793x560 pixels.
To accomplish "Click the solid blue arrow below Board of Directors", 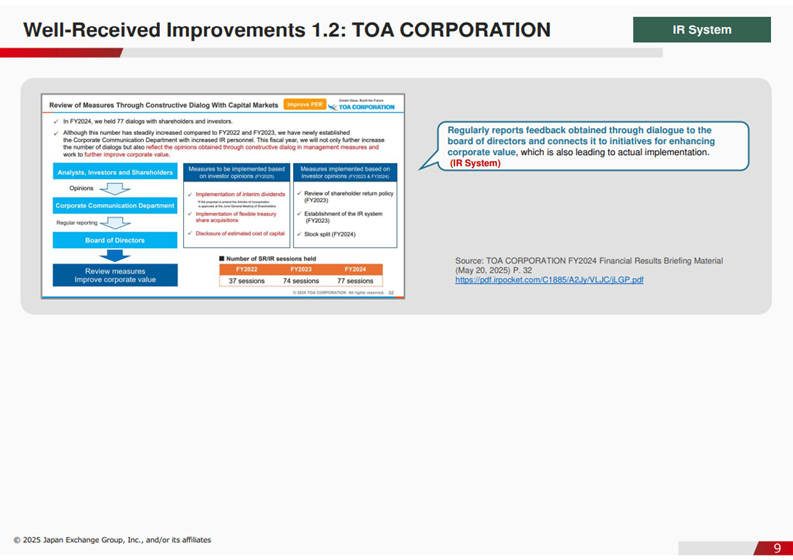I will pyautogui.click(x=115, y=255).
